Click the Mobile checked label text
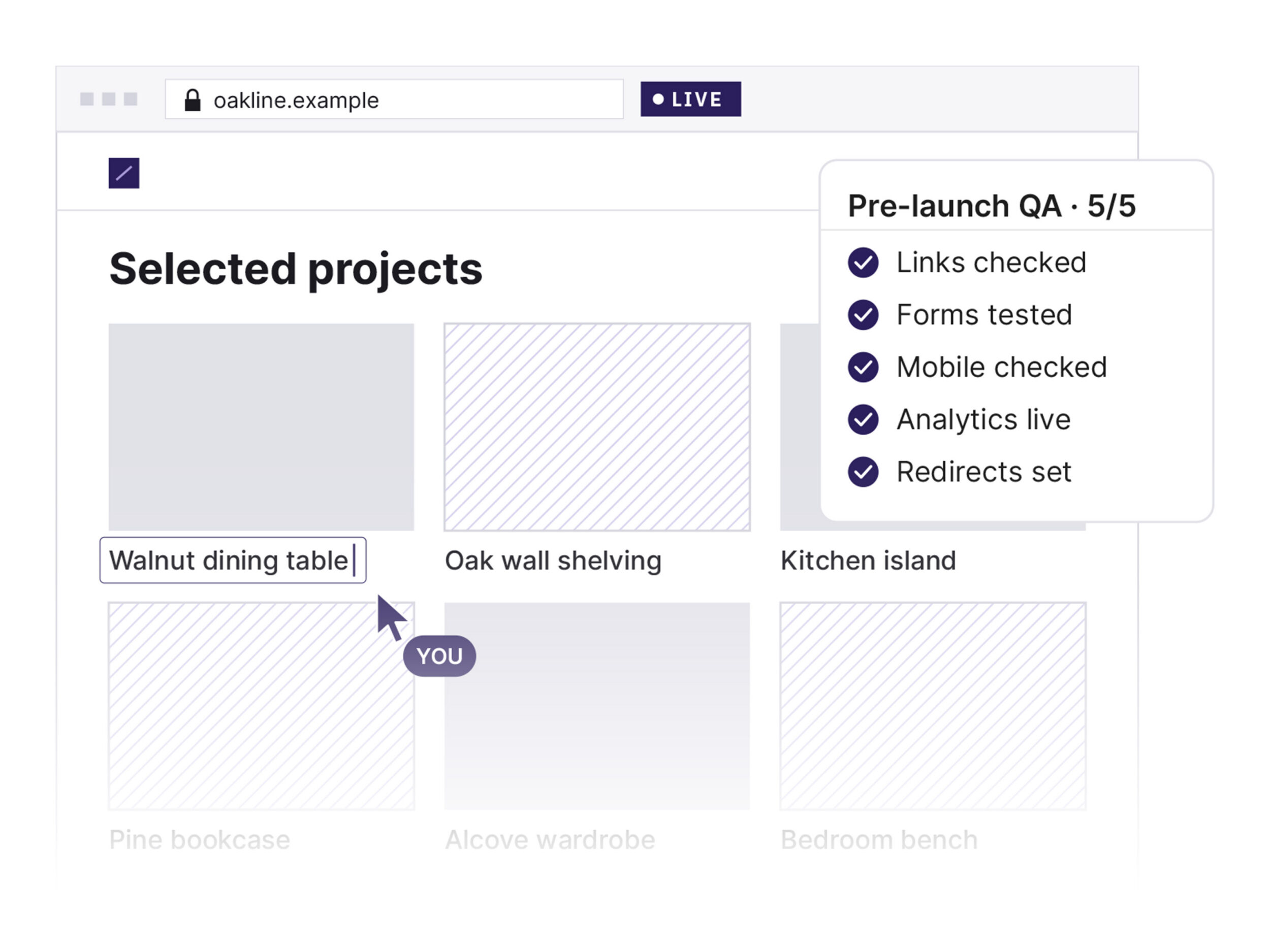The width and height of the screenshot is (1270, 952). [1002, 367]
